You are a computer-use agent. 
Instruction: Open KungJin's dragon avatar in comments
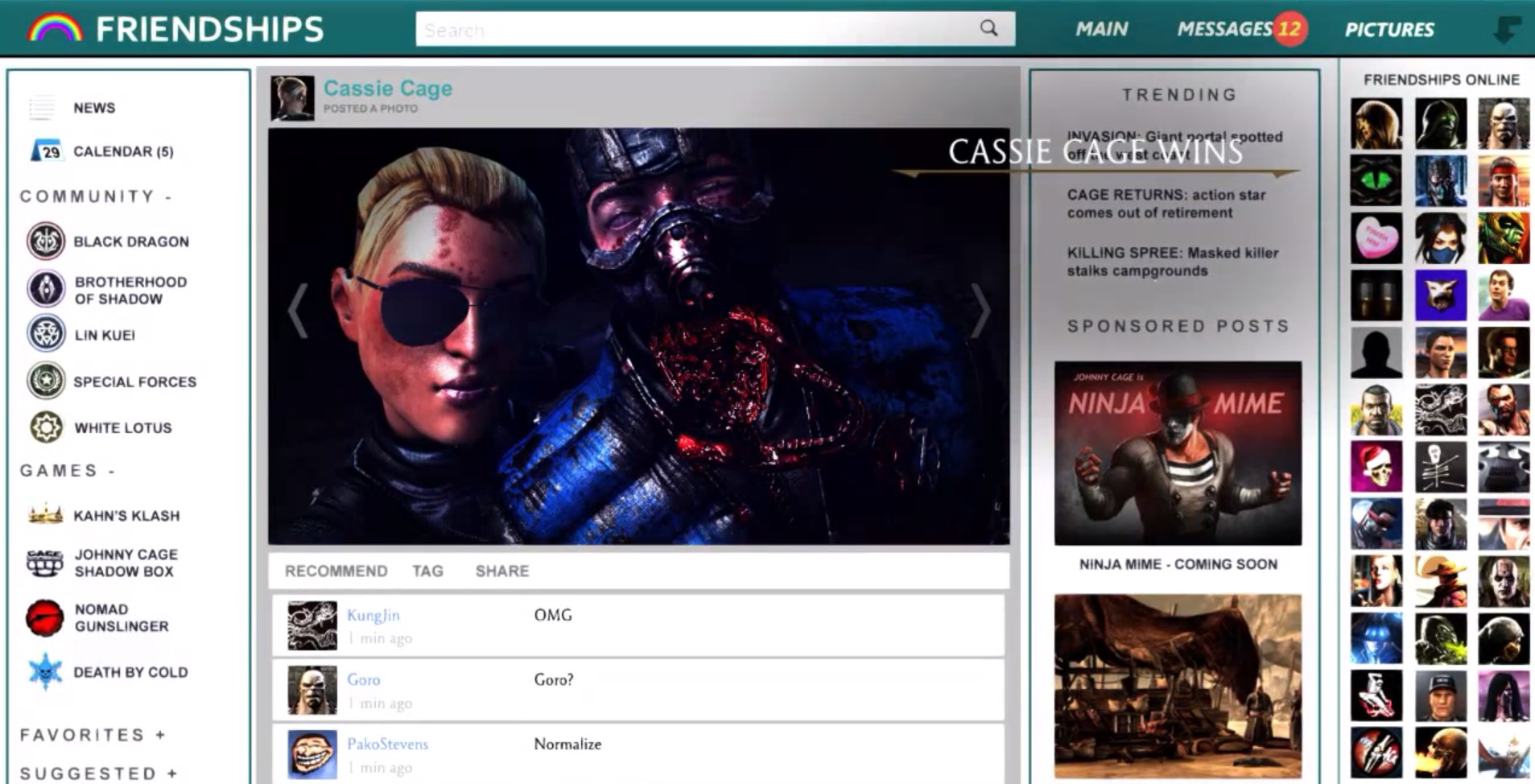click(x=312, y=625)
